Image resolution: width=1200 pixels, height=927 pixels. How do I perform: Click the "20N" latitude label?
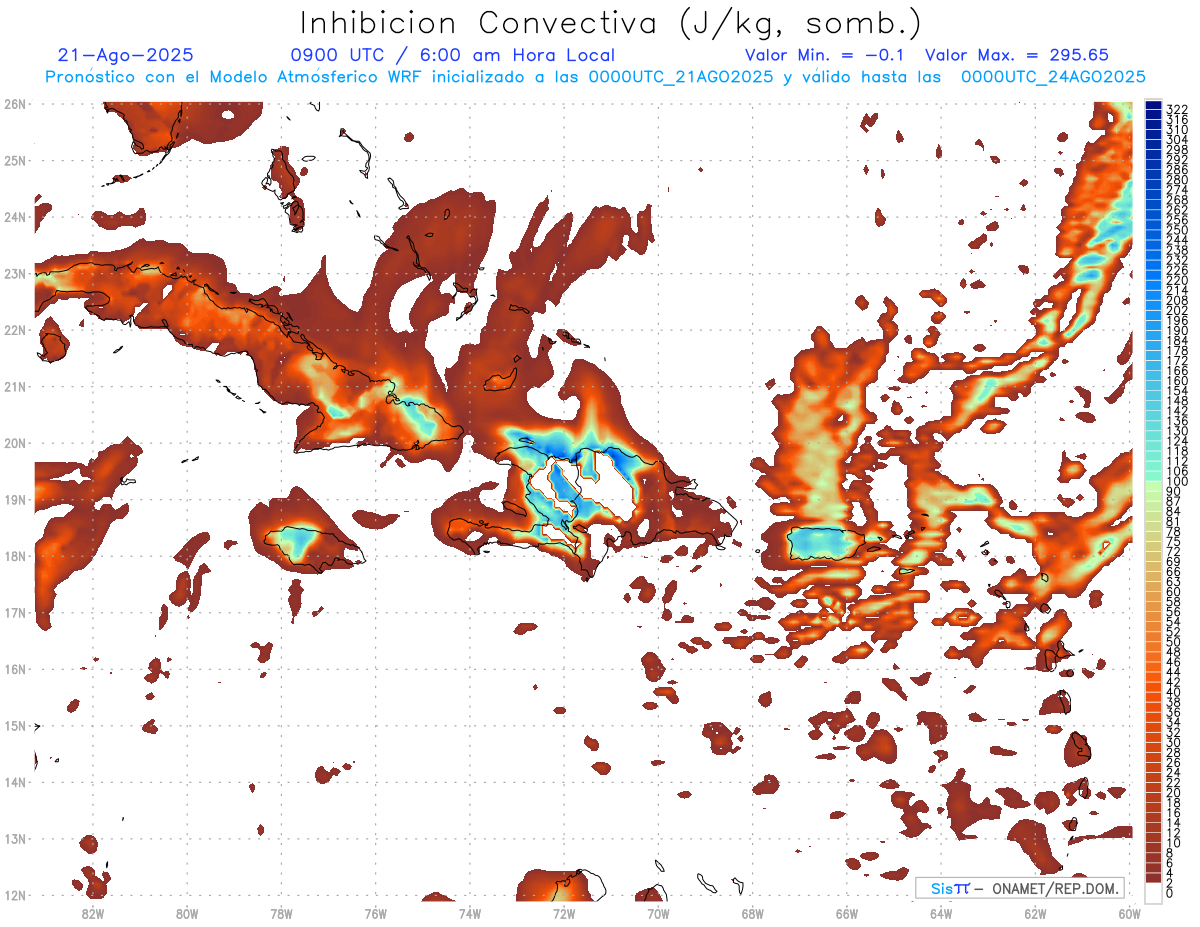[14, 443]
